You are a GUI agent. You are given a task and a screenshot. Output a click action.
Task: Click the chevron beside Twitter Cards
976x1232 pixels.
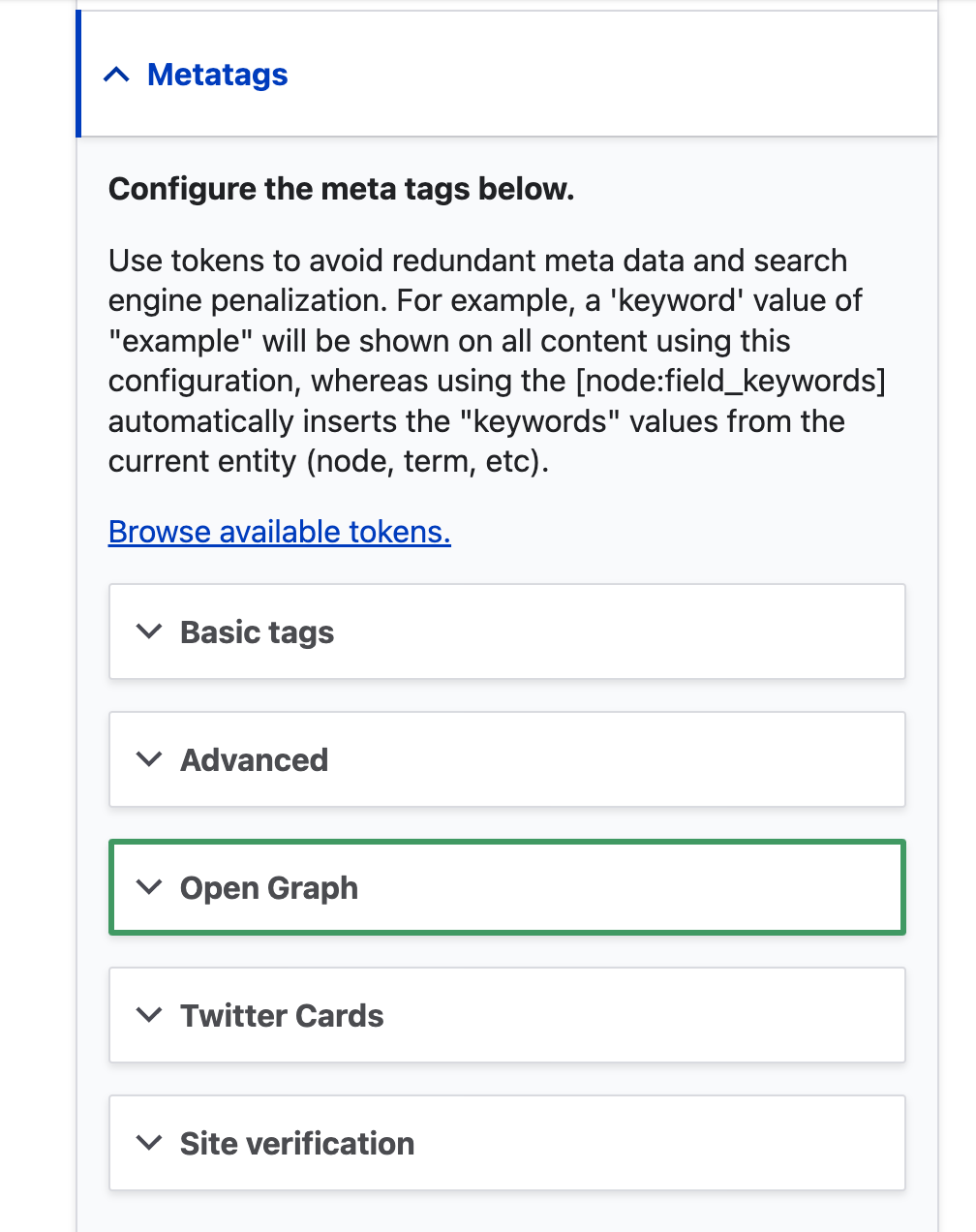click(x=149, y=1015)
